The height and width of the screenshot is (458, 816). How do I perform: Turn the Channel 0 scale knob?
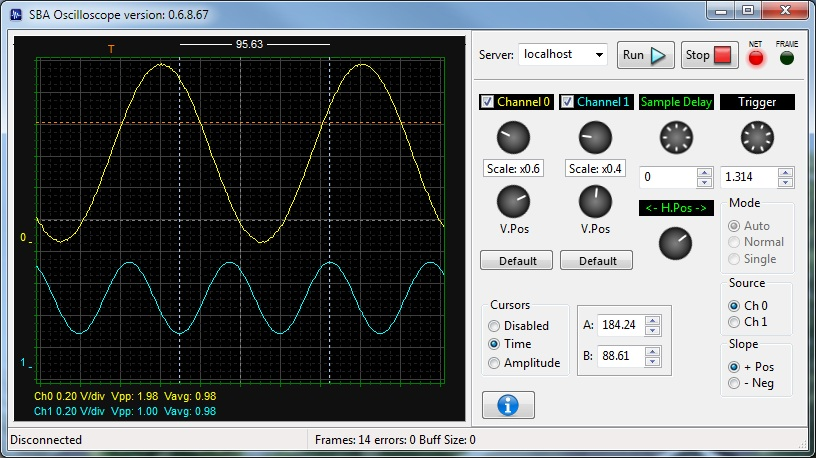click(x=513, y=137)
